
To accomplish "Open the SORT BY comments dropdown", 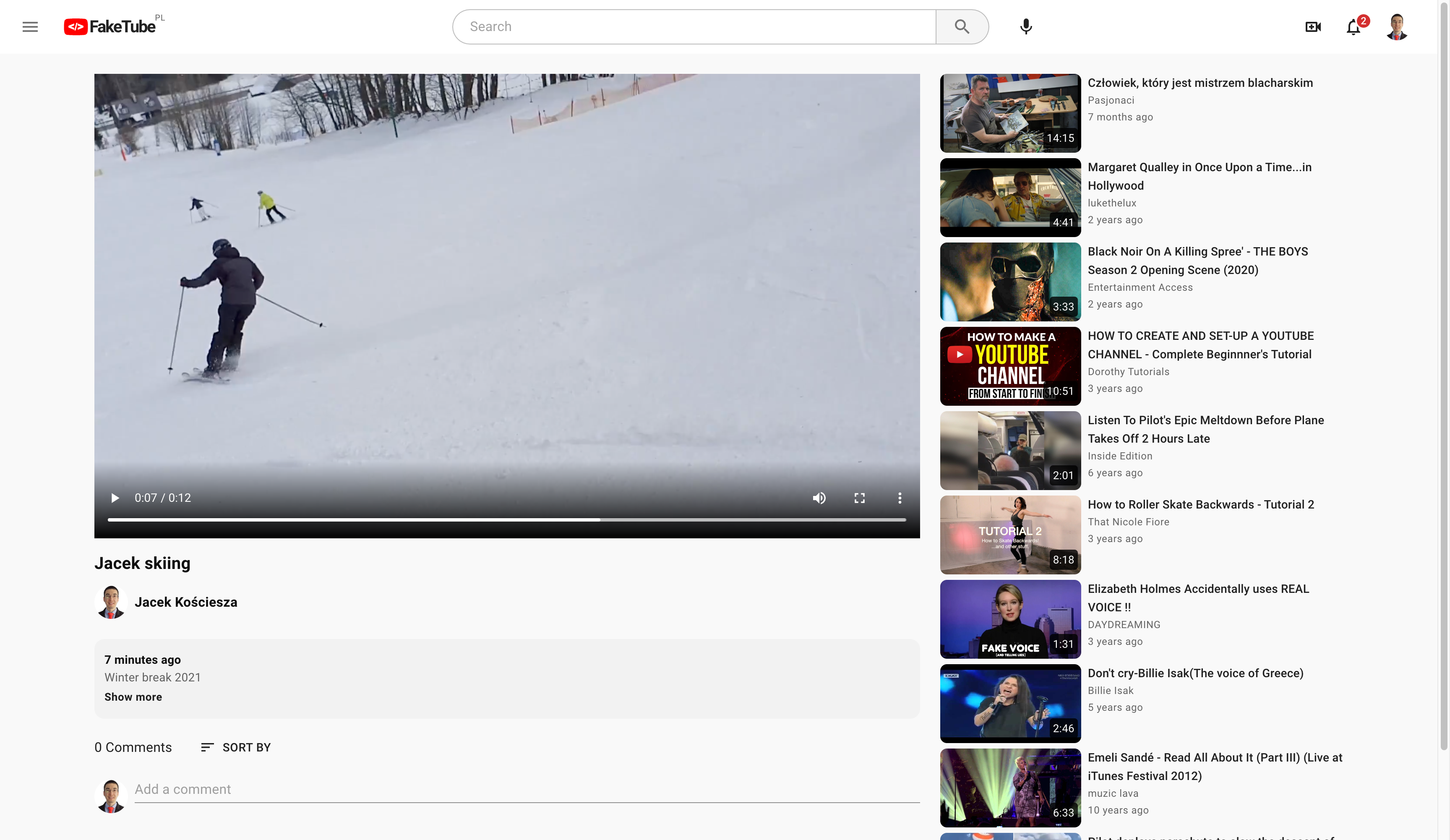I will [x=235, y=747].
